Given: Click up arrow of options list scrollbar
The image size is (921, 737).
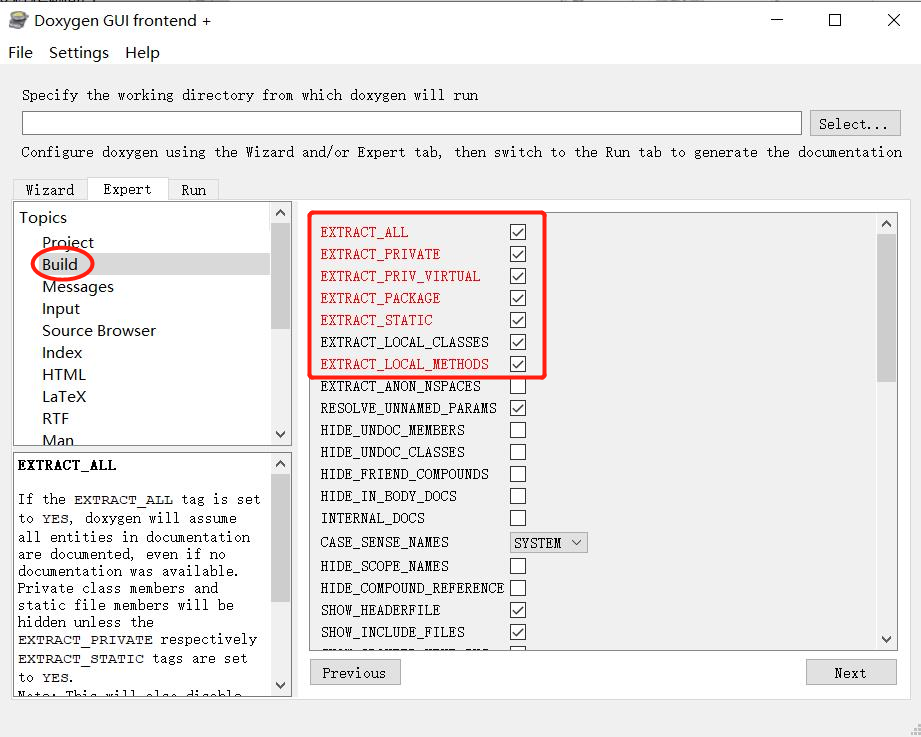Looking at the screenshot, I should pyautogui.click(x=886, y=224).
